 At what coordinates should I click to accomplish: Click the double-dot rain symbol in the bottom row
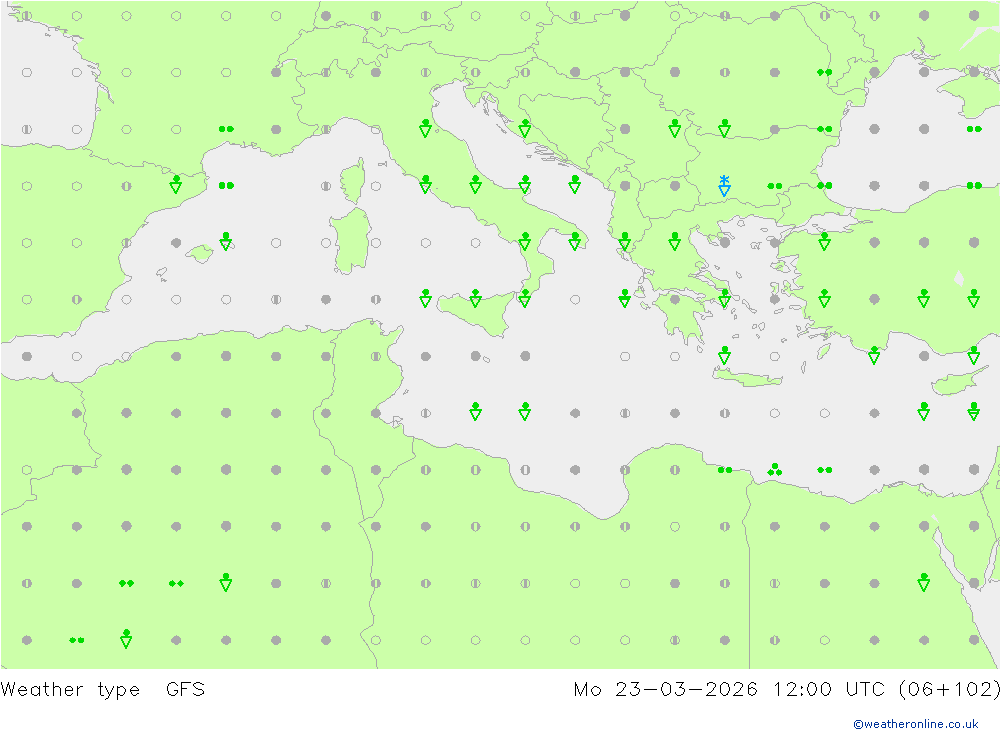(77, 640)
